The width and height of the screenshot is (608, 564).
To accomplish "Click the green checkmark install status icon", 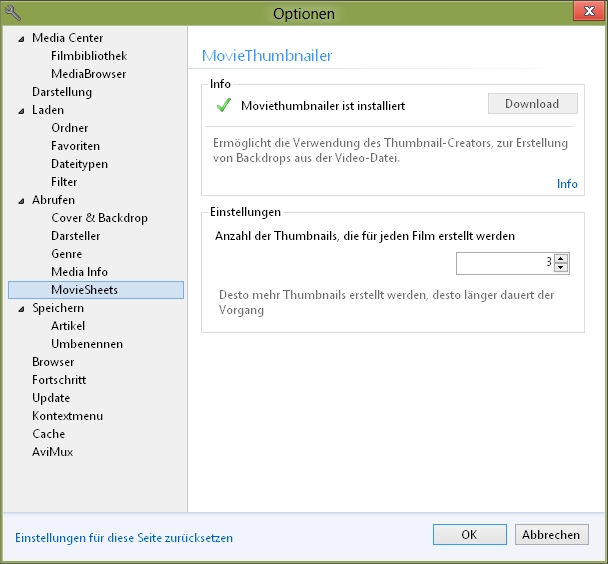I will [x=224, y=105].
